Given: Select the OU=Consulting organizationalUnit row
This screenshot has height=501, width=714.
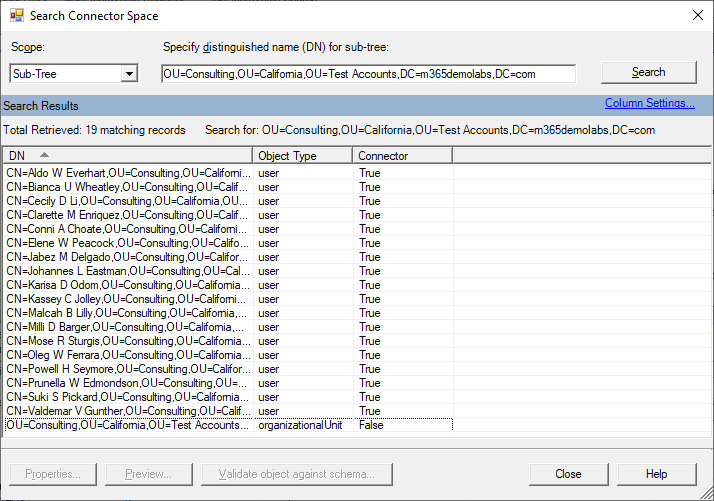Looking at the screenshot, I should (x=128, y=425).
